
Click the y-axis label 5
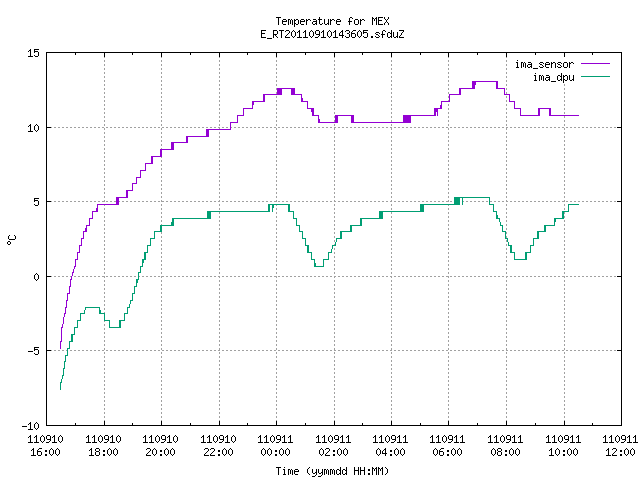37,202
